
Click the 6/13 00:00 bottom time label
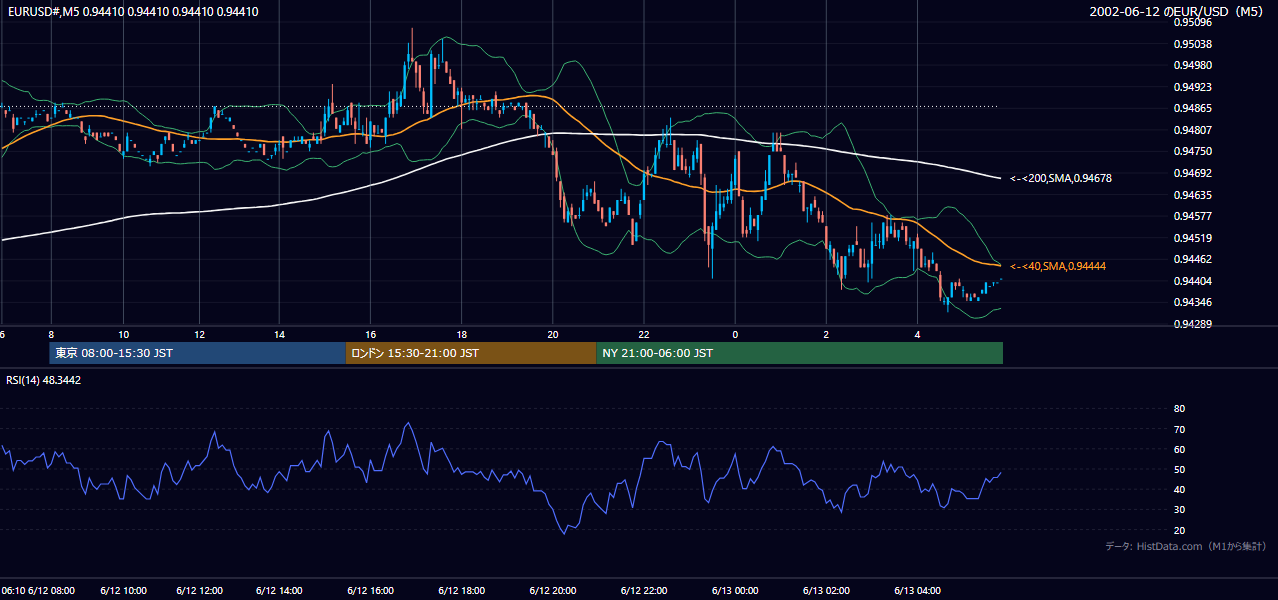(735, 591)
